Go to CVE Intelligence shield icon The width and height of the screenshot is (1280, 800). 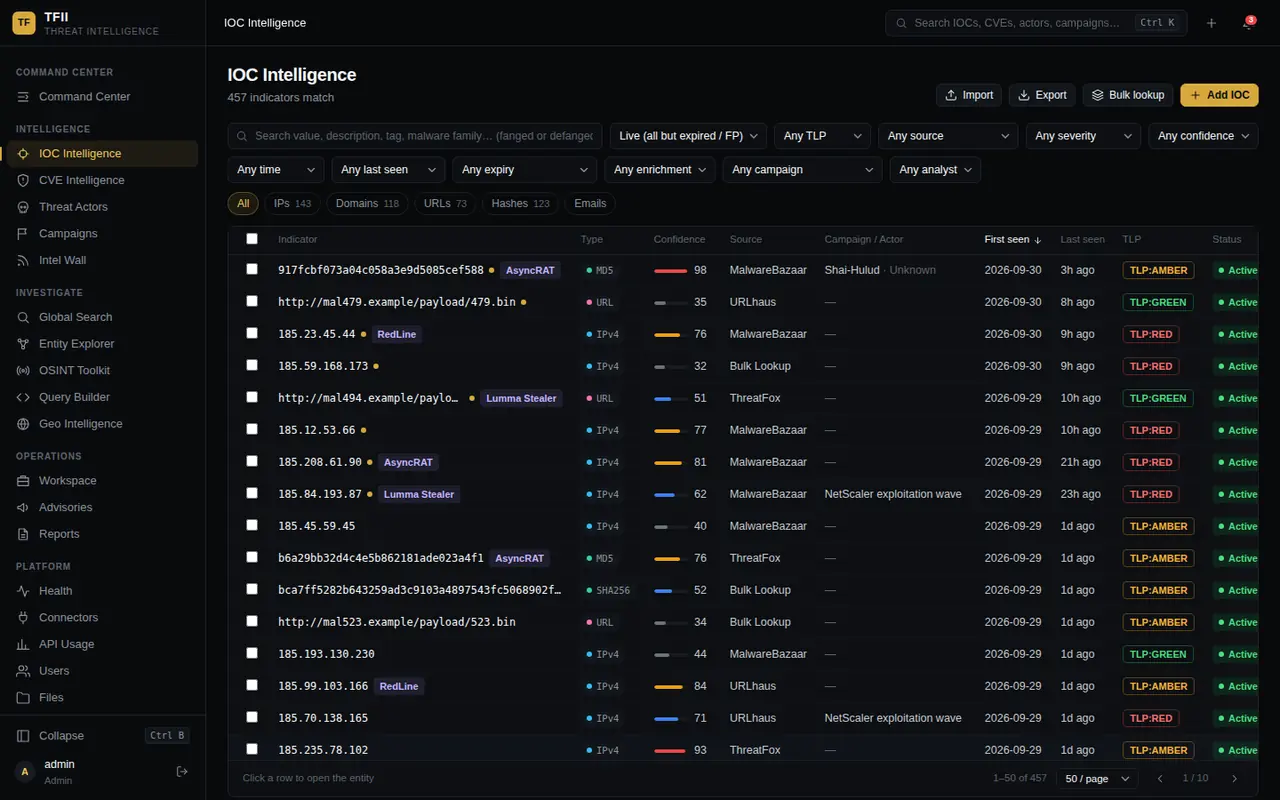(x=23, y=180)
